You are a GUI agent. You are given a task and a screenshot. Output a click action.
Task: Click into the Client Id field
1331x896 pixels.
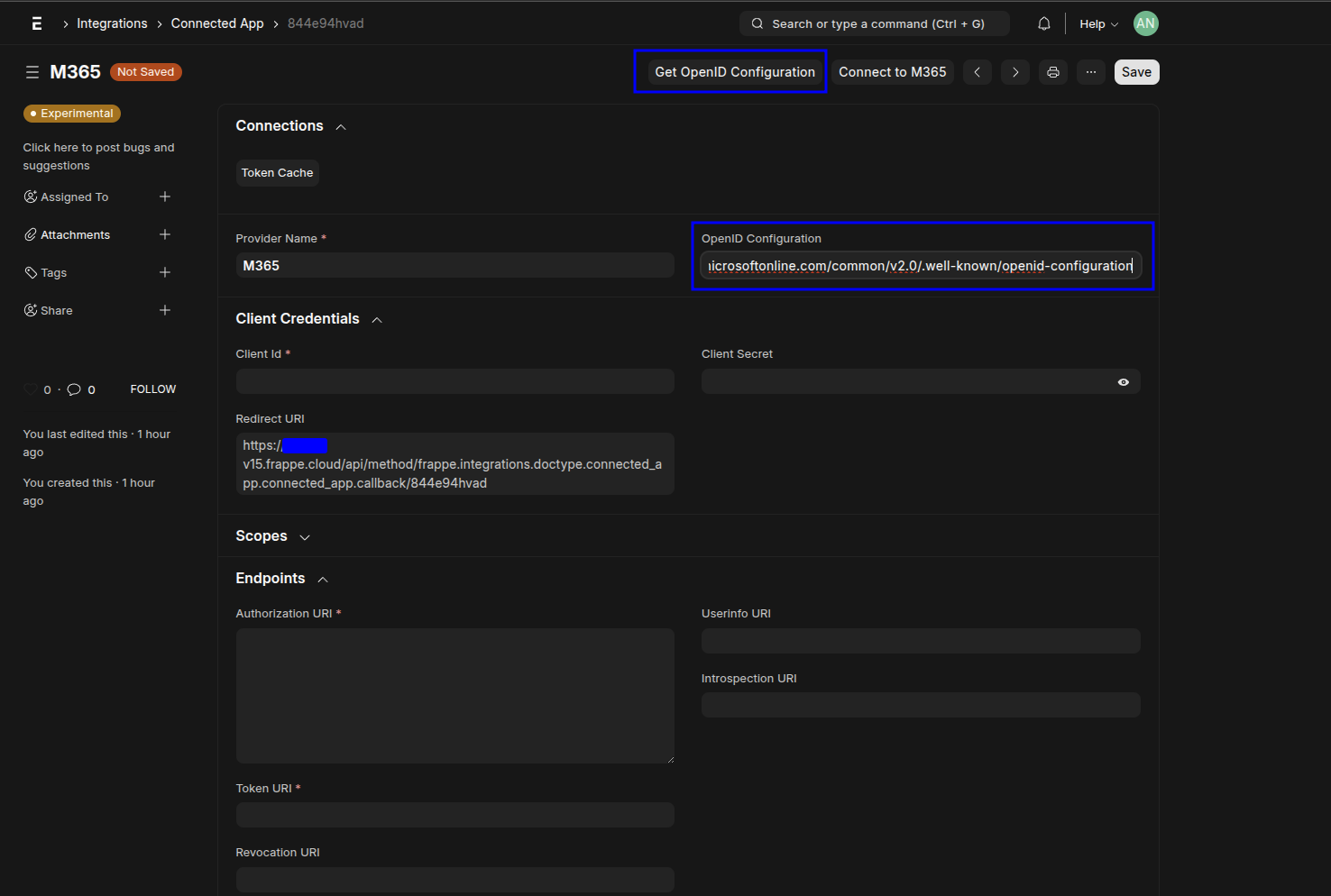[455, 381]
